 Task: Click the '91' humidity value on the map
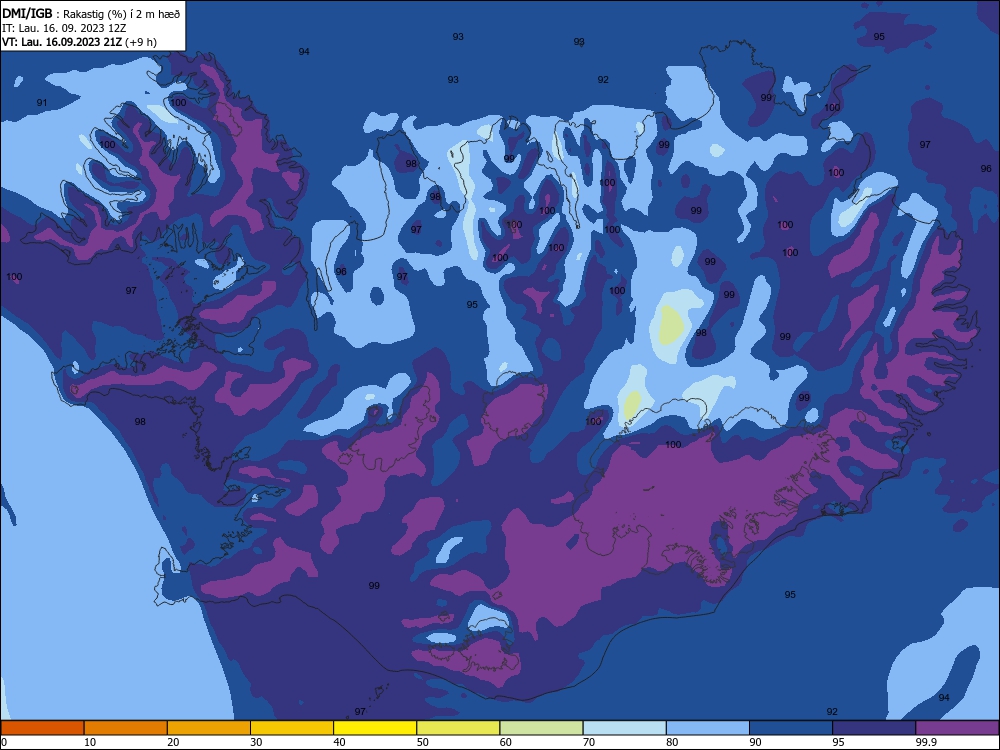42,103
